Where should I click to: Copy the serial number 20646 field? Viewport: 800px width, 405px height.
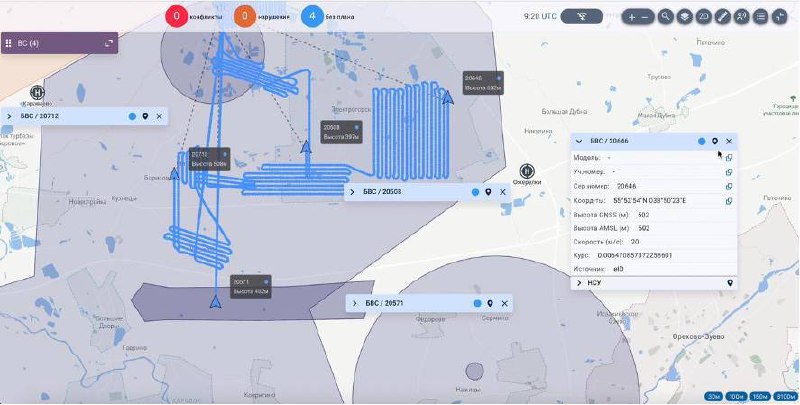(729, 187)
